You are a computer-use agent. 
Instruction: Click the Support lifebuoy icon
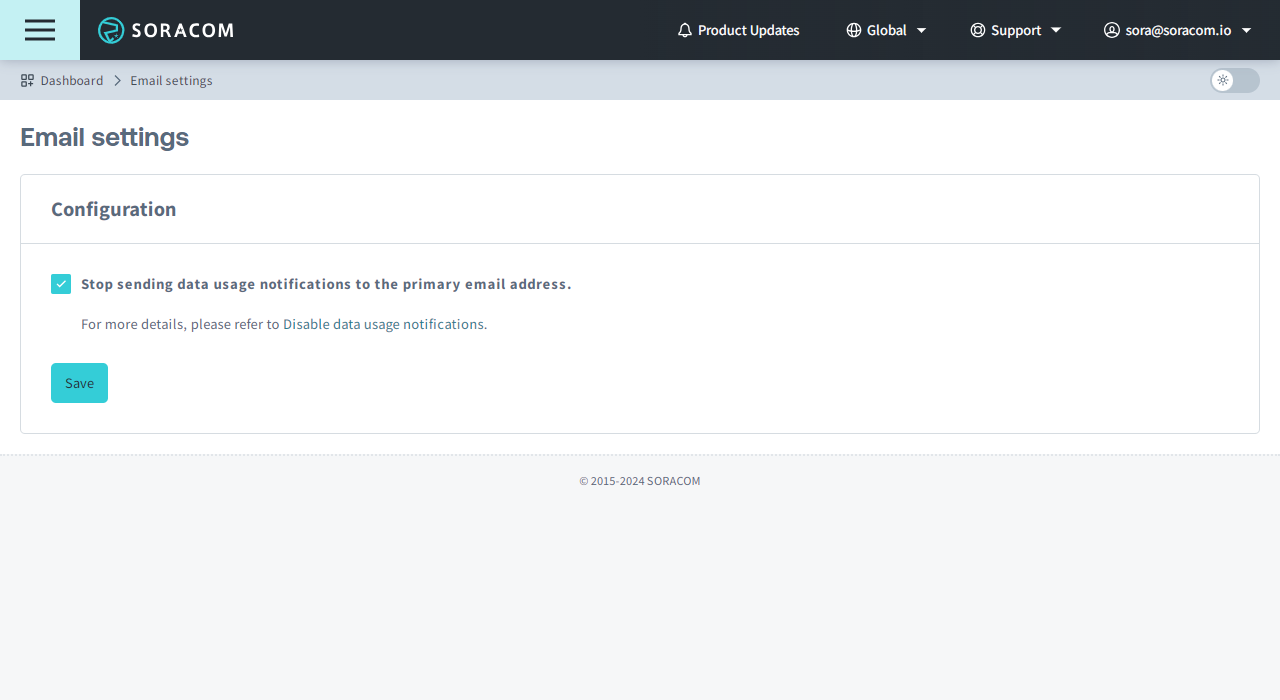coord(978,30)
